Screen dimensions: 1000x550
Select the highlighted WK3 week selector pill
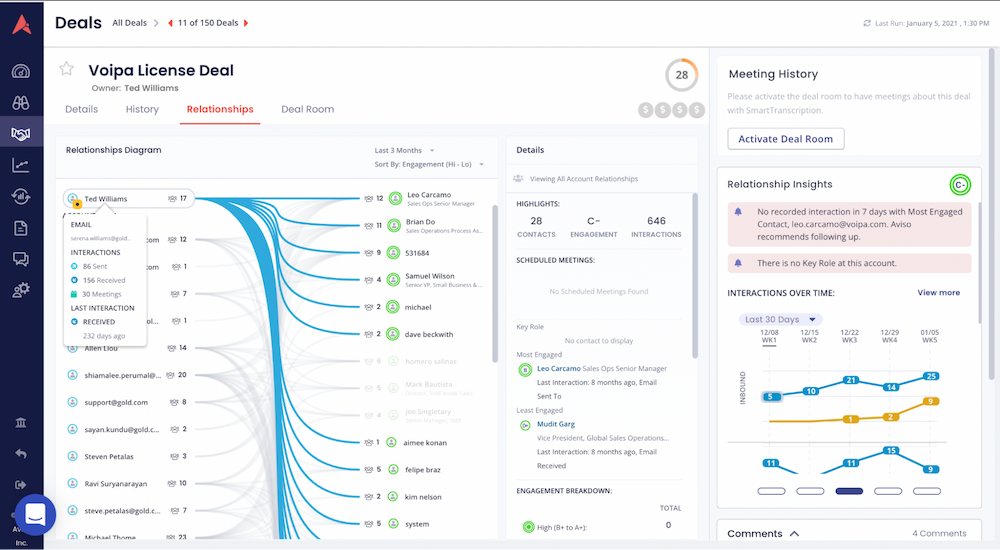849,491
